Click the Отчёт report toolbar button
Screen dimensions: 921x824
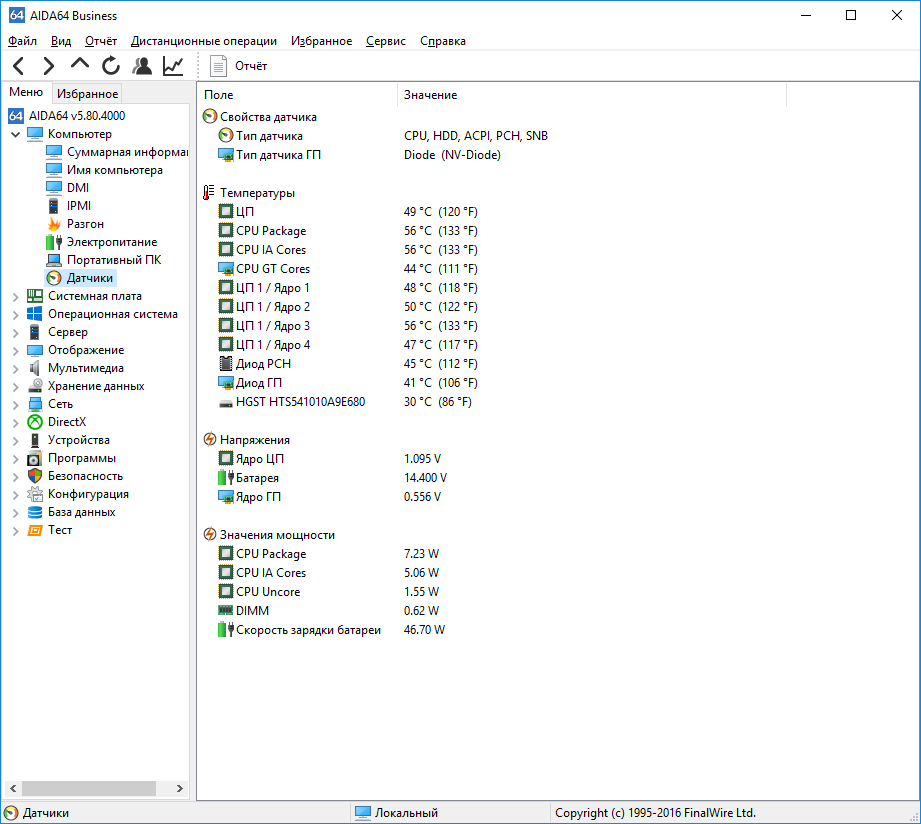tap(238, 66)
